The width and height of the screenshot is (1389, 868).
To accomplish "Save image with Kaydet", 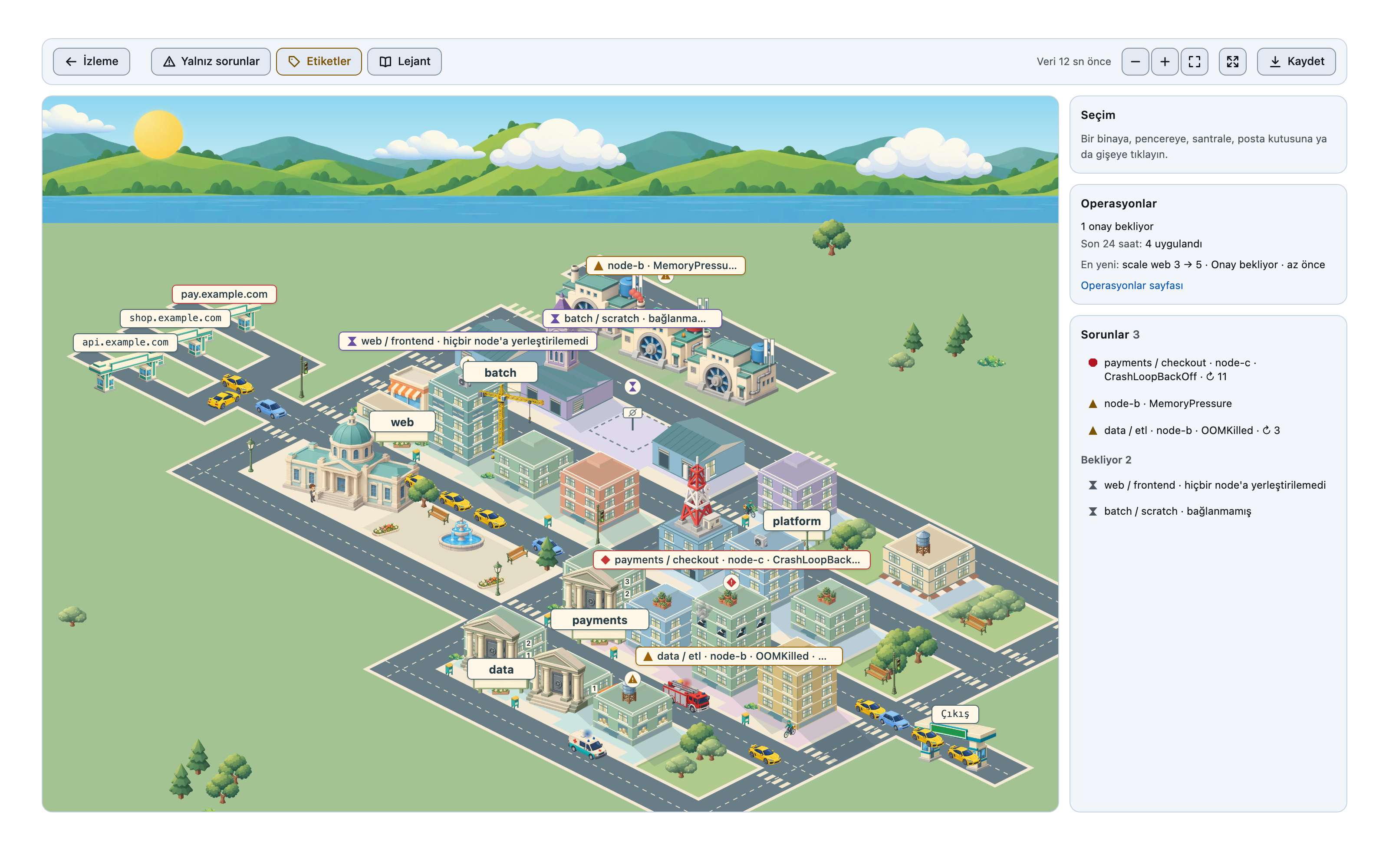I will point(1296,62).
